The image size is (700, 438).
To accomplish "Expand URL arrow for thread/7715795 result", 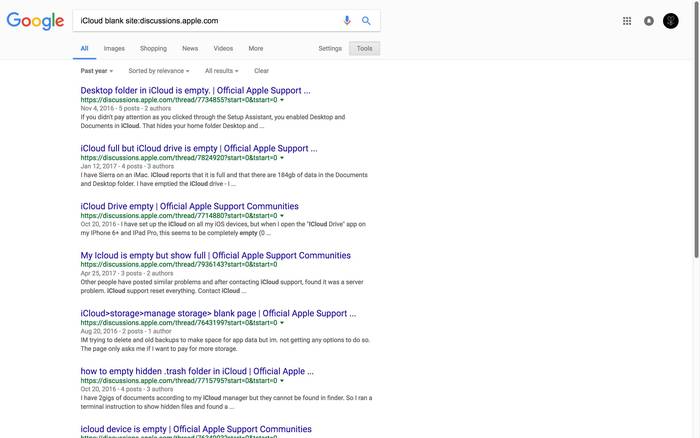I will click(282, 381).
